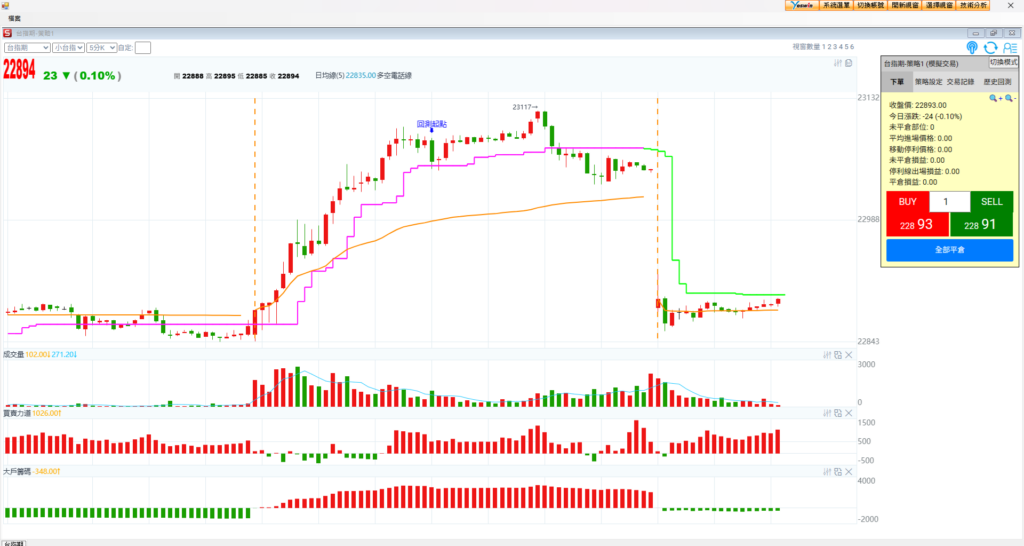Close the 大戶籌碼 indicator panel
Viewport: 1024px width, 546px height.
848,472
